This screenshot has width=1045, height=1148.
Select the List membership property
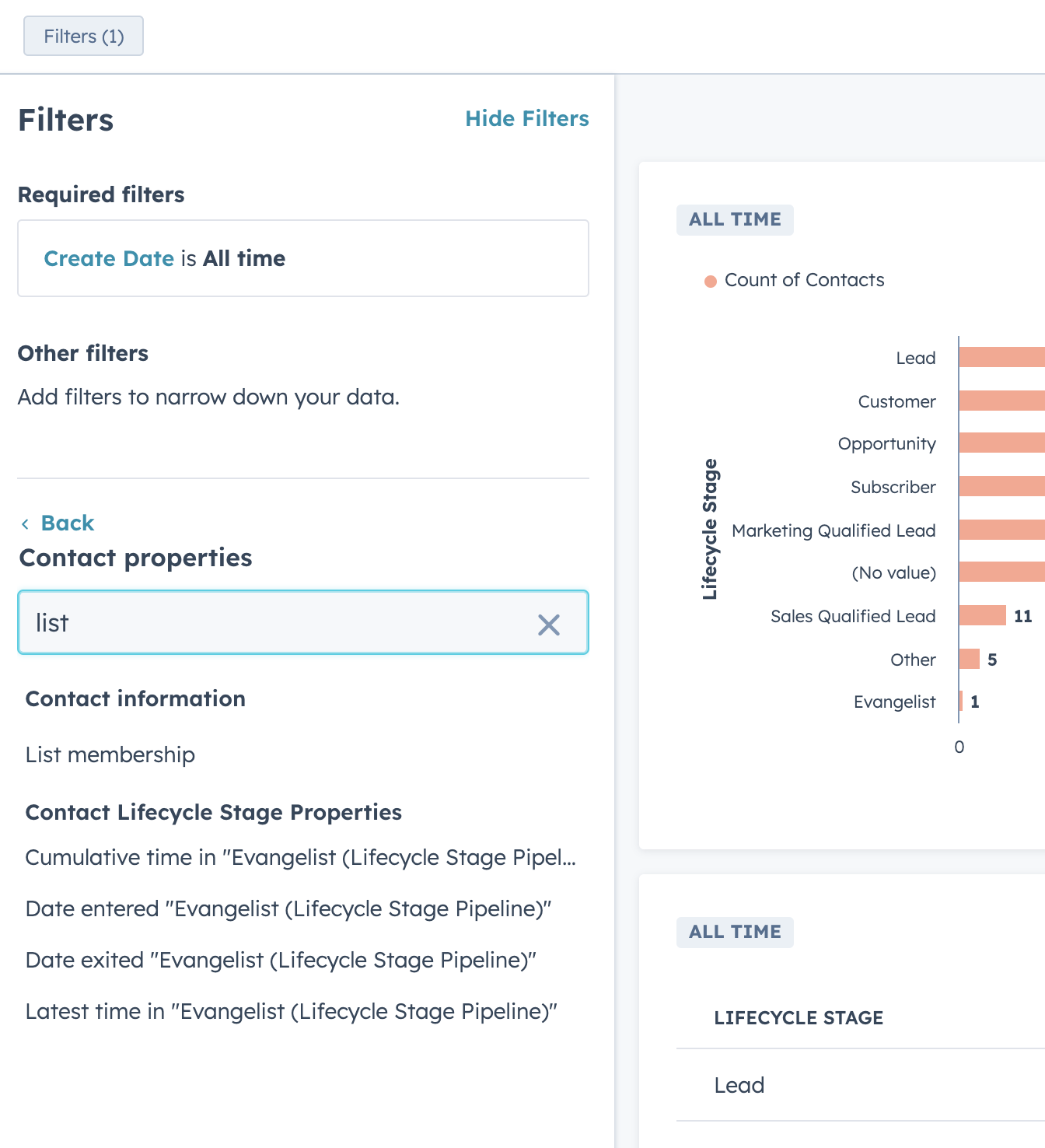coord(110,754)
